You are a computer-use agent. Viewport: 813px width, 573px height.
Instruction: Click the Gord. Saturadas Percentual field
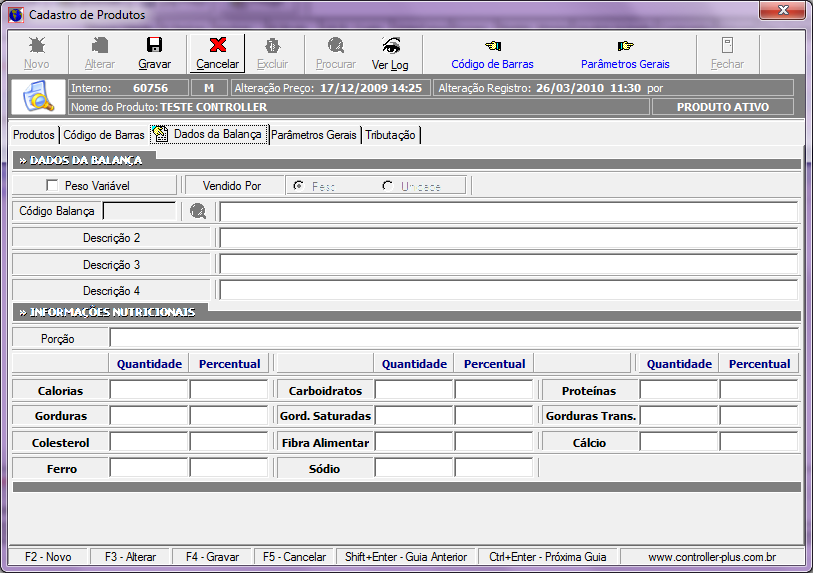[x=494, y=415]
